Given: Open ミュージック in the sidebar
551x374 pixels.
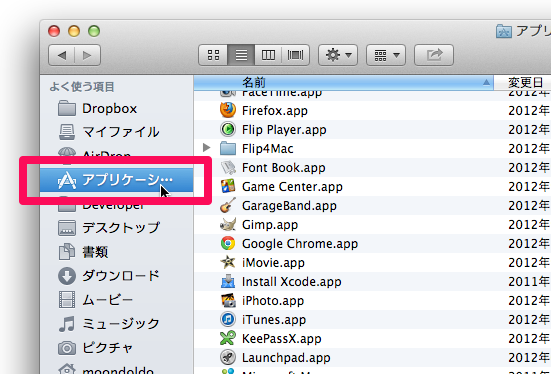Looking at the screenshot, I should pyautogui.click(x=117, y=323).
